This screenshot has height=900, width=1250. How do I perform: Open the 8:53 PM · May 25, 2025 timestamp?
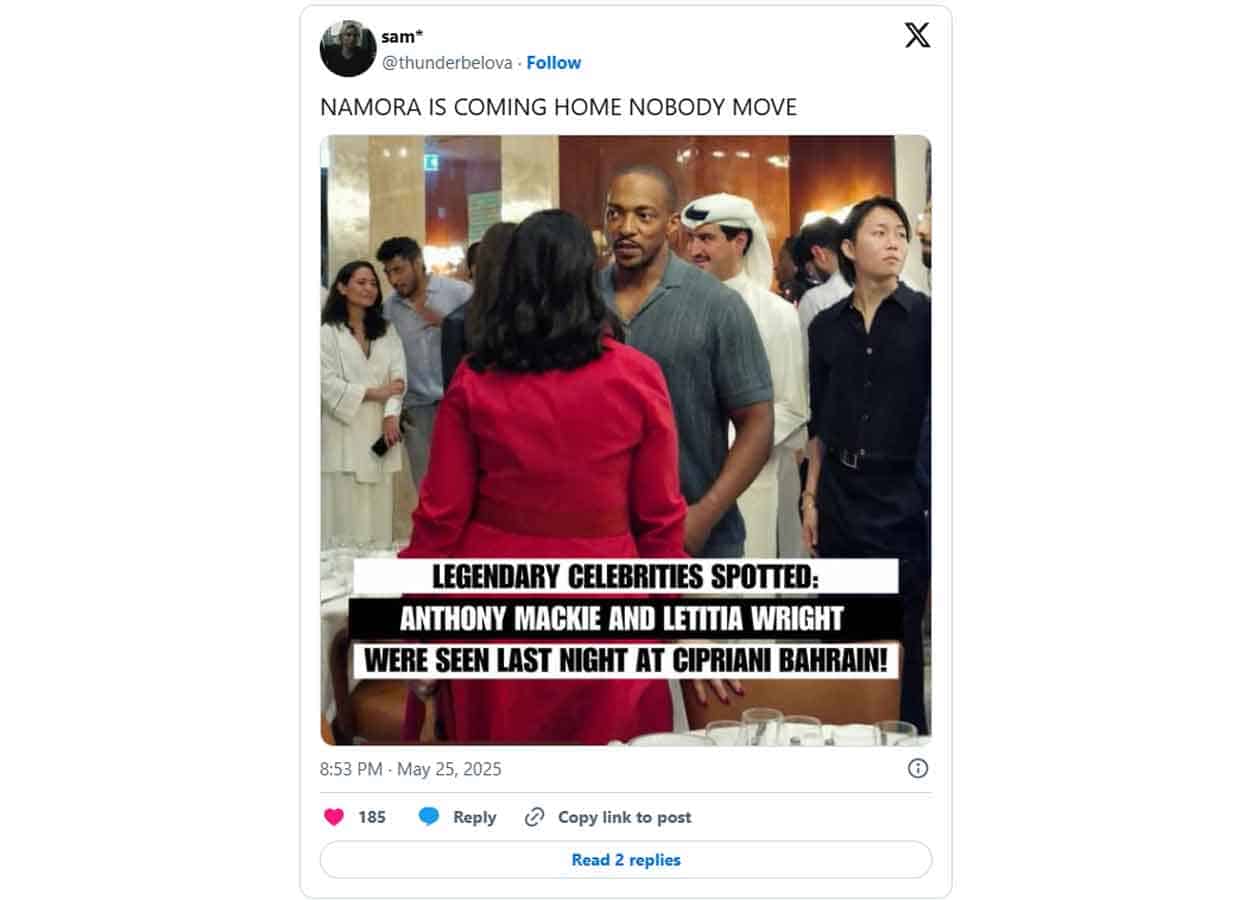point(411,769)
